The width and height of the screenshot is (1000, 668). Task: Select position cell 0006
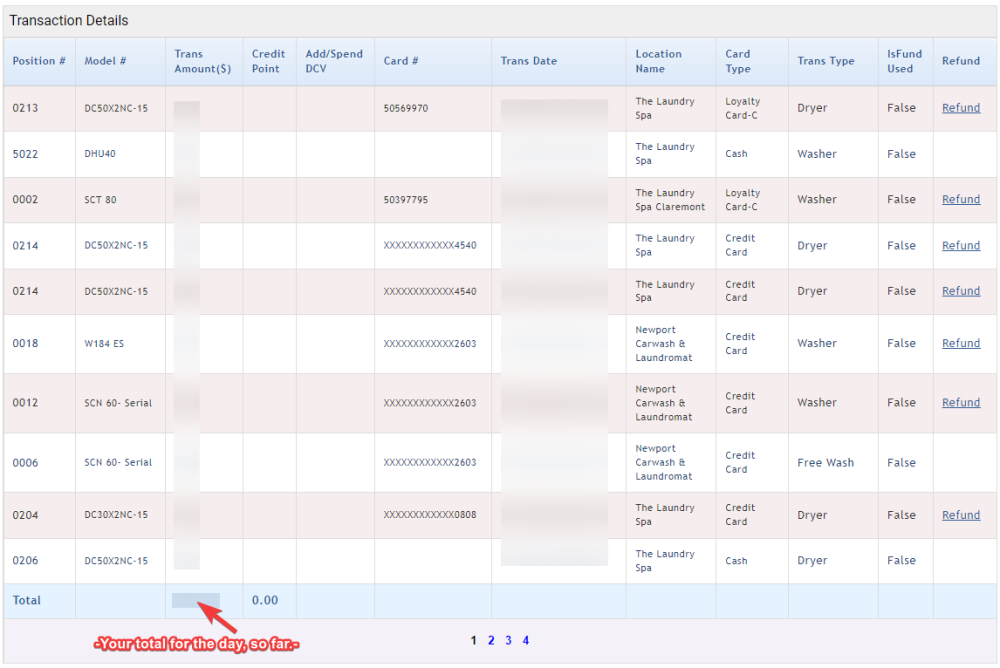tap(26, 463)
